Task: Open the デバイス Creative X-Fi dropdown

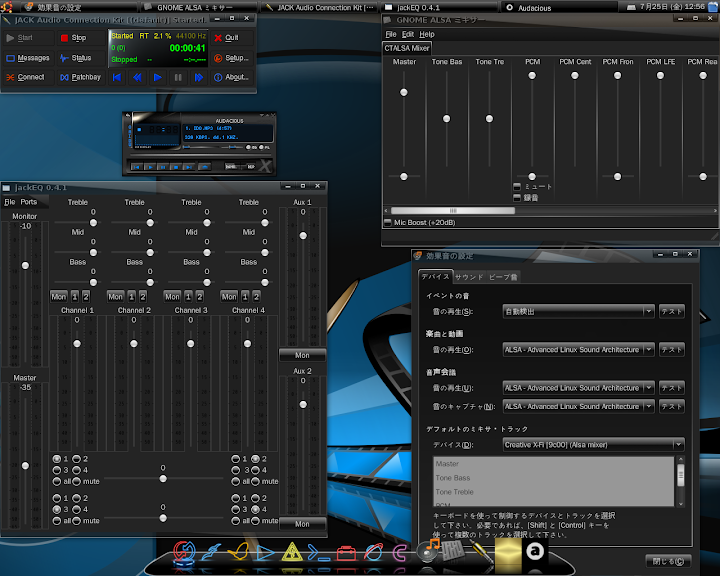Action: 593,444
